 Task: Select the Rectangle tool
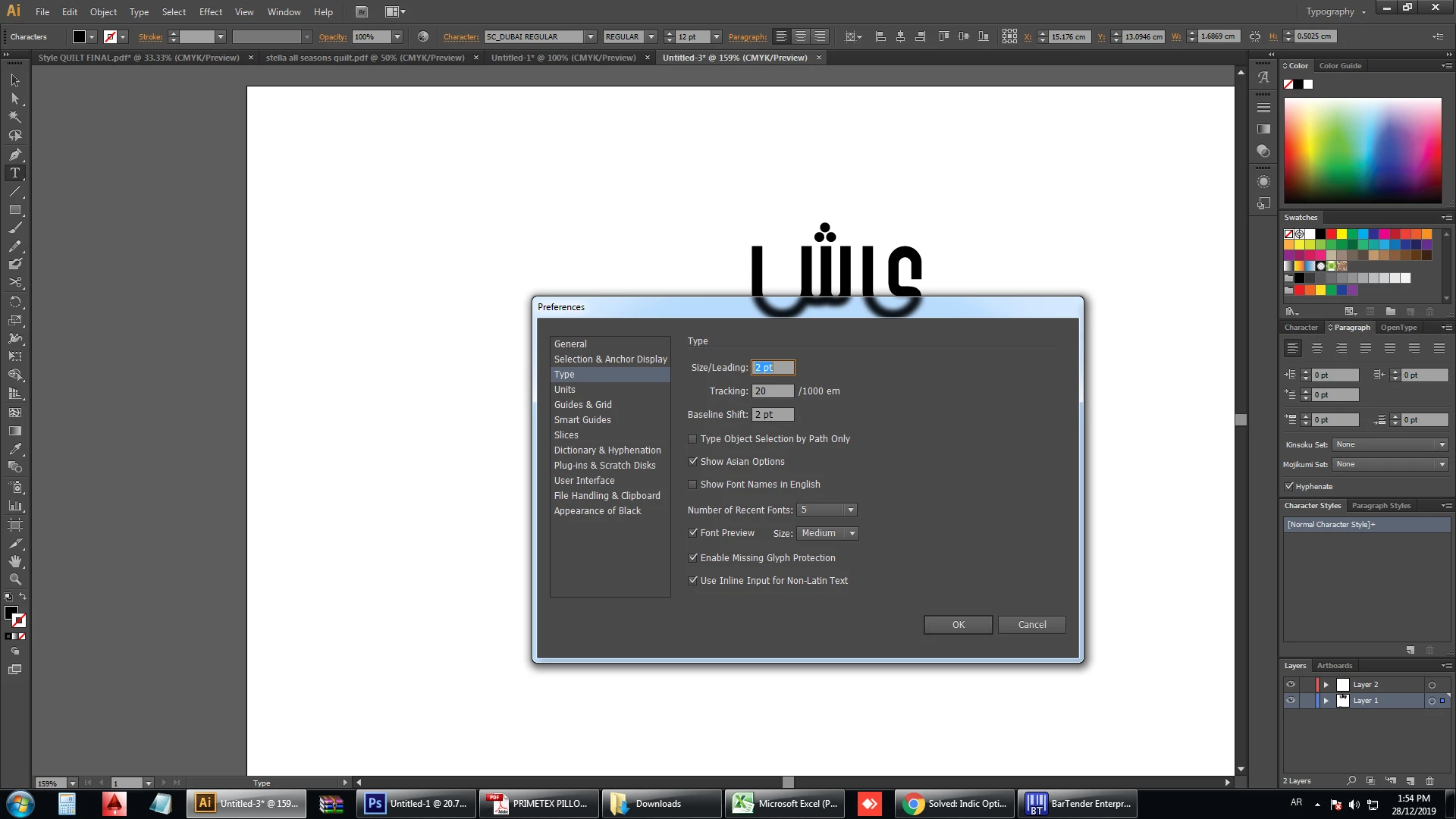point(14,210)
